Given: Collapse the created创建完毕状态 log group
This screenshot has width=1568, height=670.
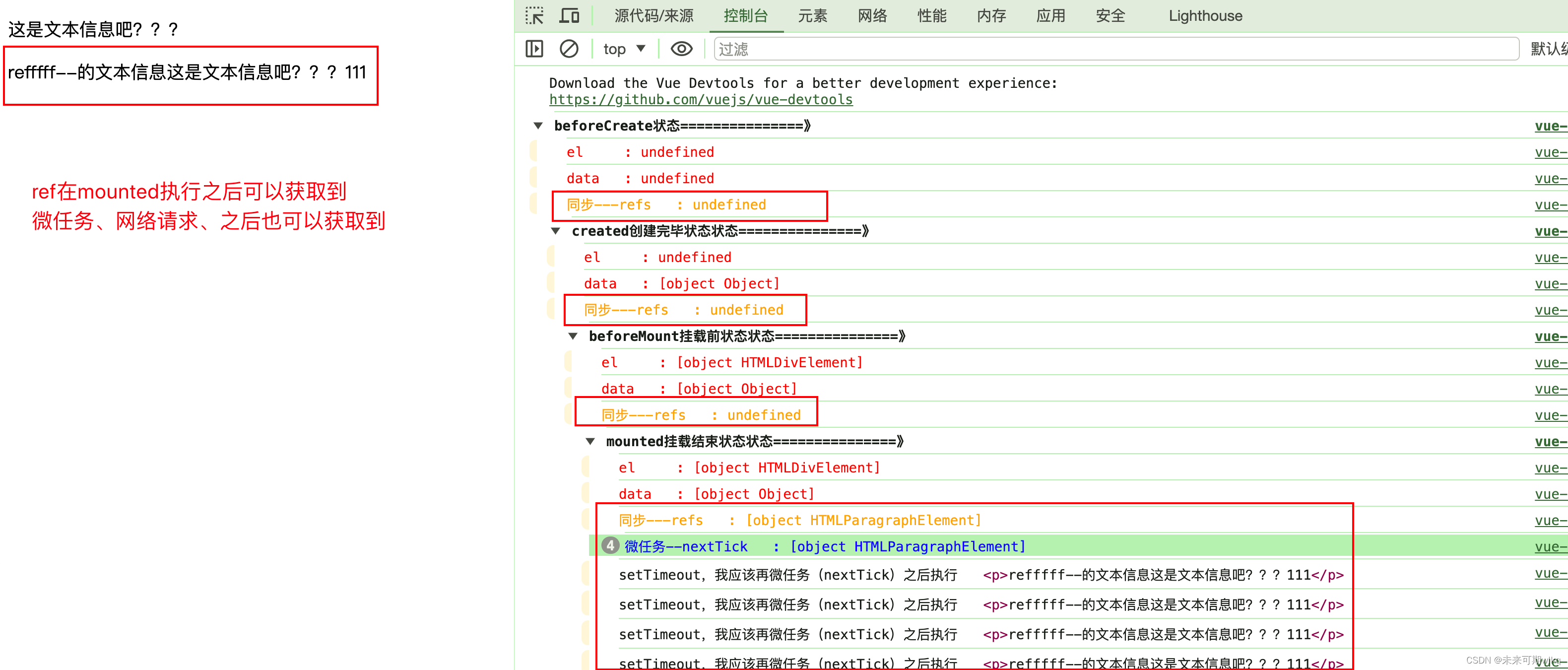Looking at the screenshot, I should pyautogui.click(x=555, y=231).
